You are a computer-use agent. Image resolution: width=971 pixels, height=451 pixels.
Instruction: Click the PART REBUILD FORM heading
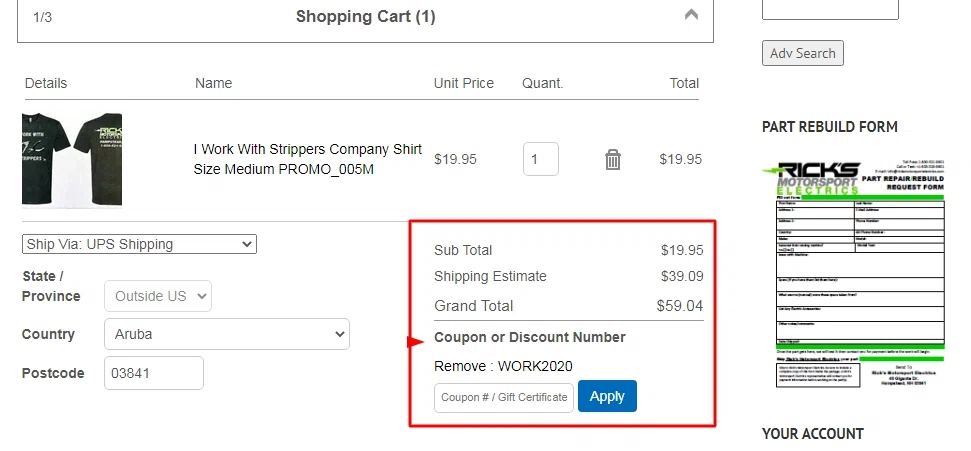pyautogui.click(x=829, y=127)
